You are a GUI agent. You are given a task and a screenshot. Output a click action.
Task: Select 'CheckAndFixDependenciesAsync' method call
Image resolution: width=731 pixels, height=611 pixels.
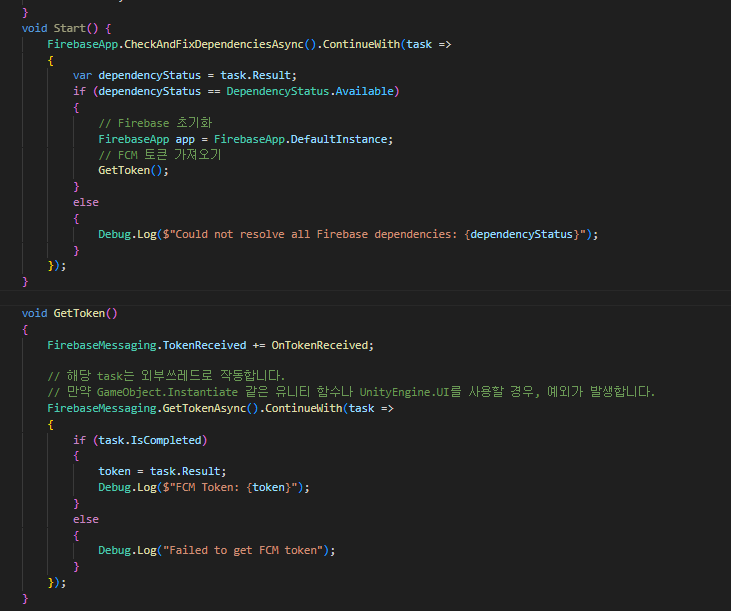(x=214, y=44)
